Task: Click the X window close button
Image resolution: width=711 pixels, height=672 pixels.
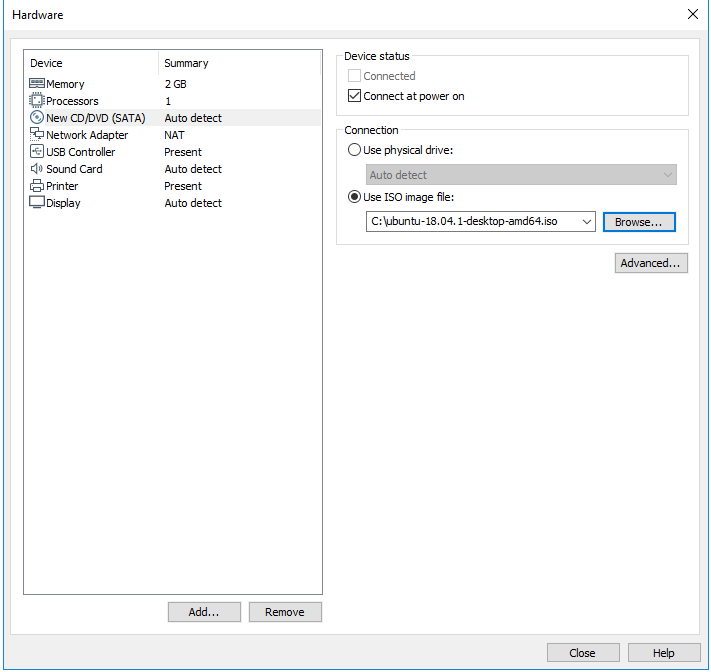Action: (693, 14)
